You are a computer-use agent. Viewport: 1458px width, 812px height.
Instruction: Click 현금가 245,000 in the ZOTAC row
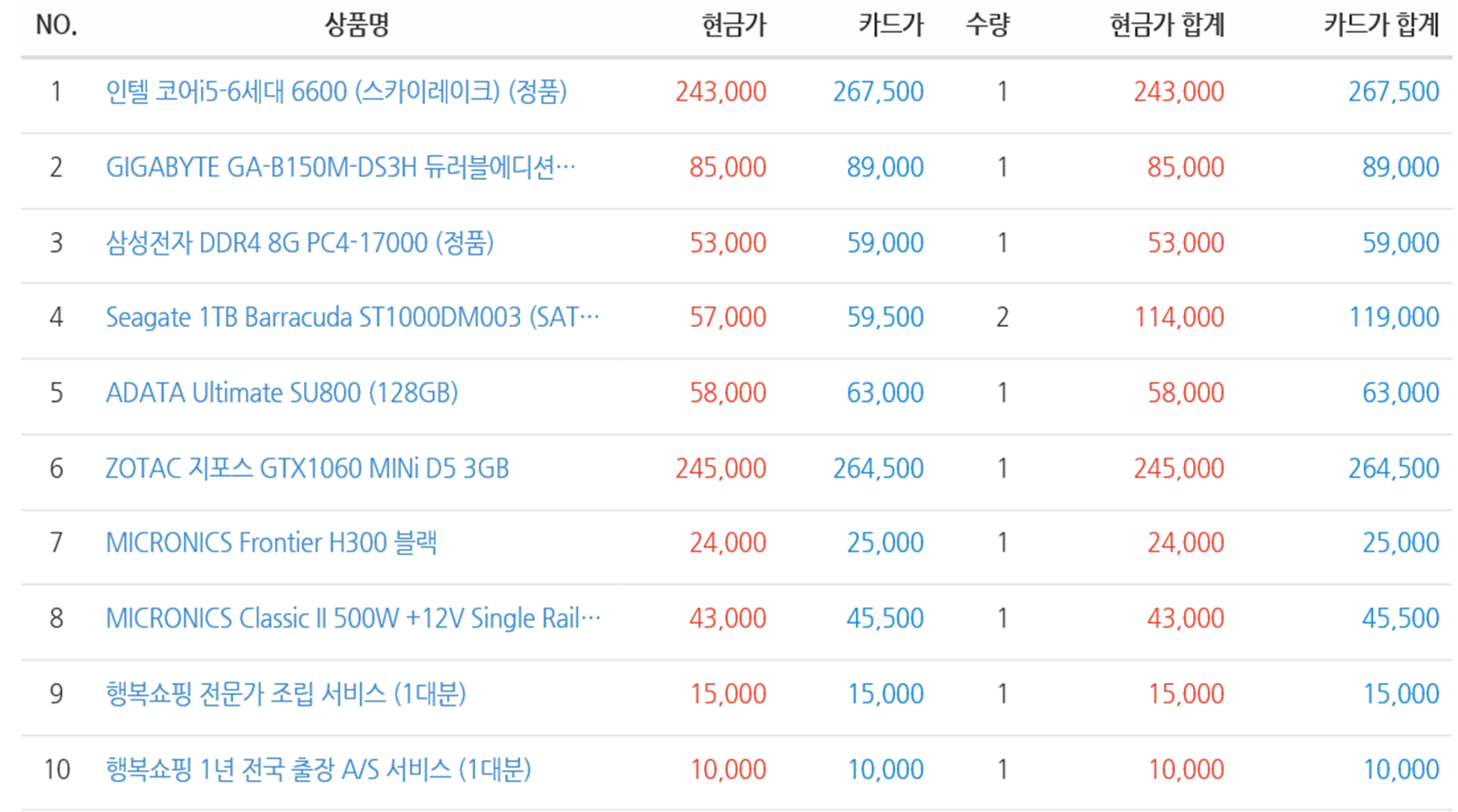pos(721,469)
